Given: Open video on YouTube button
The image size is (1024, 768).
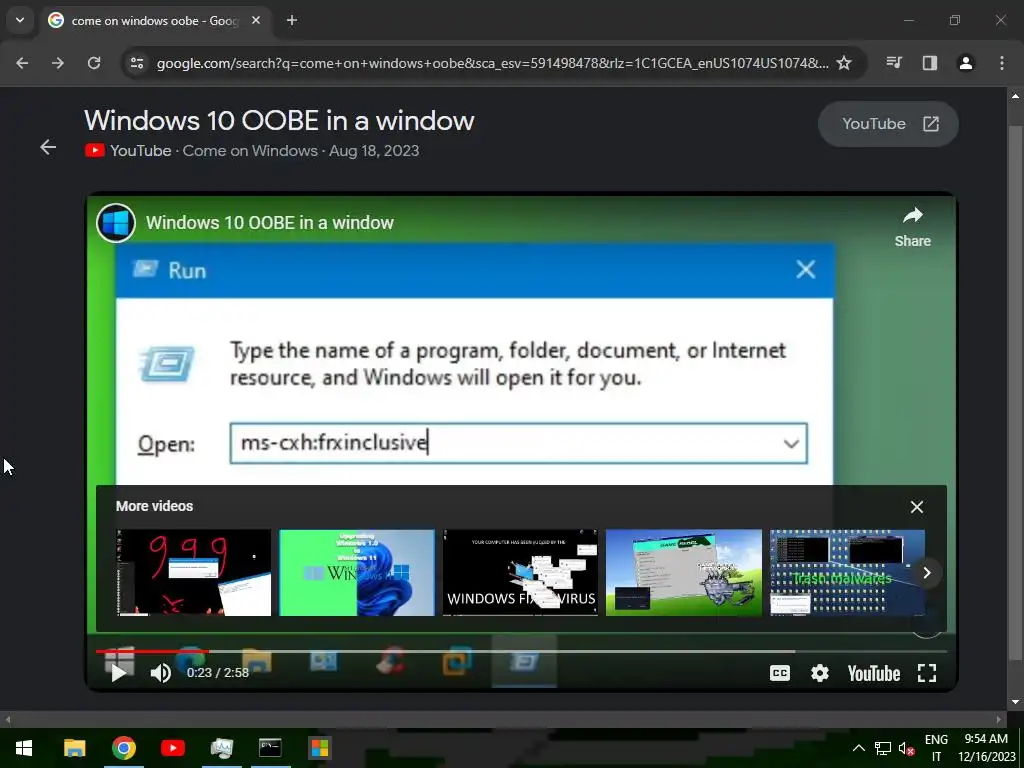Looking at the screenshot, I should click(888, 124).
